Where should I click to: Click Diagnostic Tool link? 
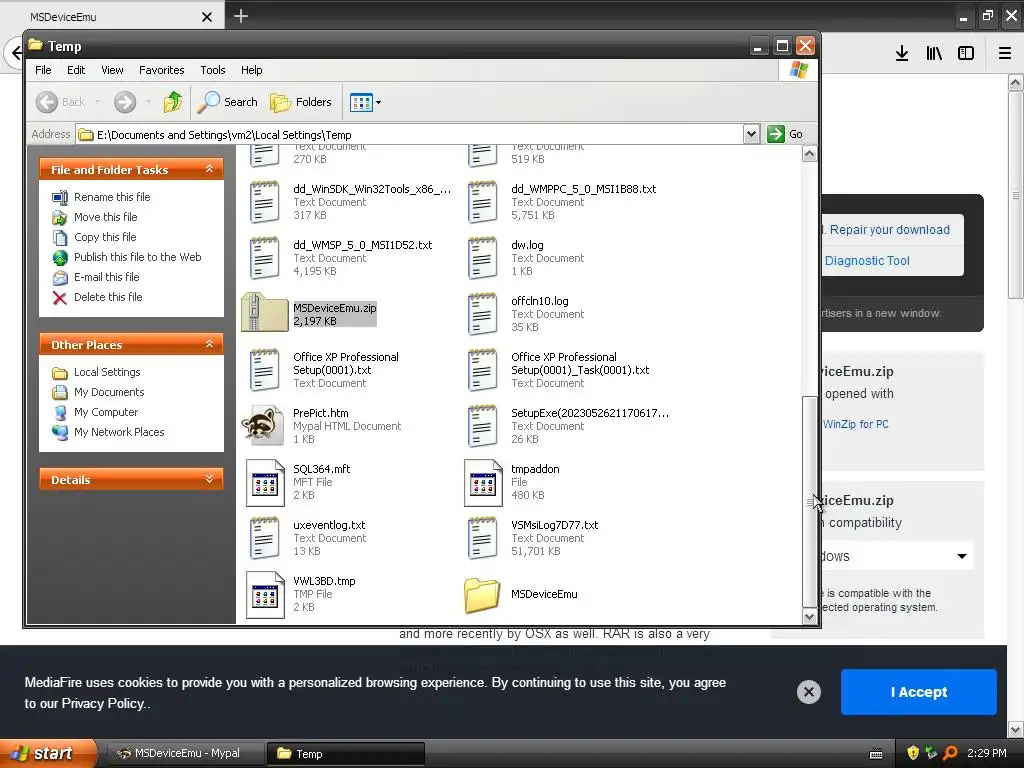point(867,261)
